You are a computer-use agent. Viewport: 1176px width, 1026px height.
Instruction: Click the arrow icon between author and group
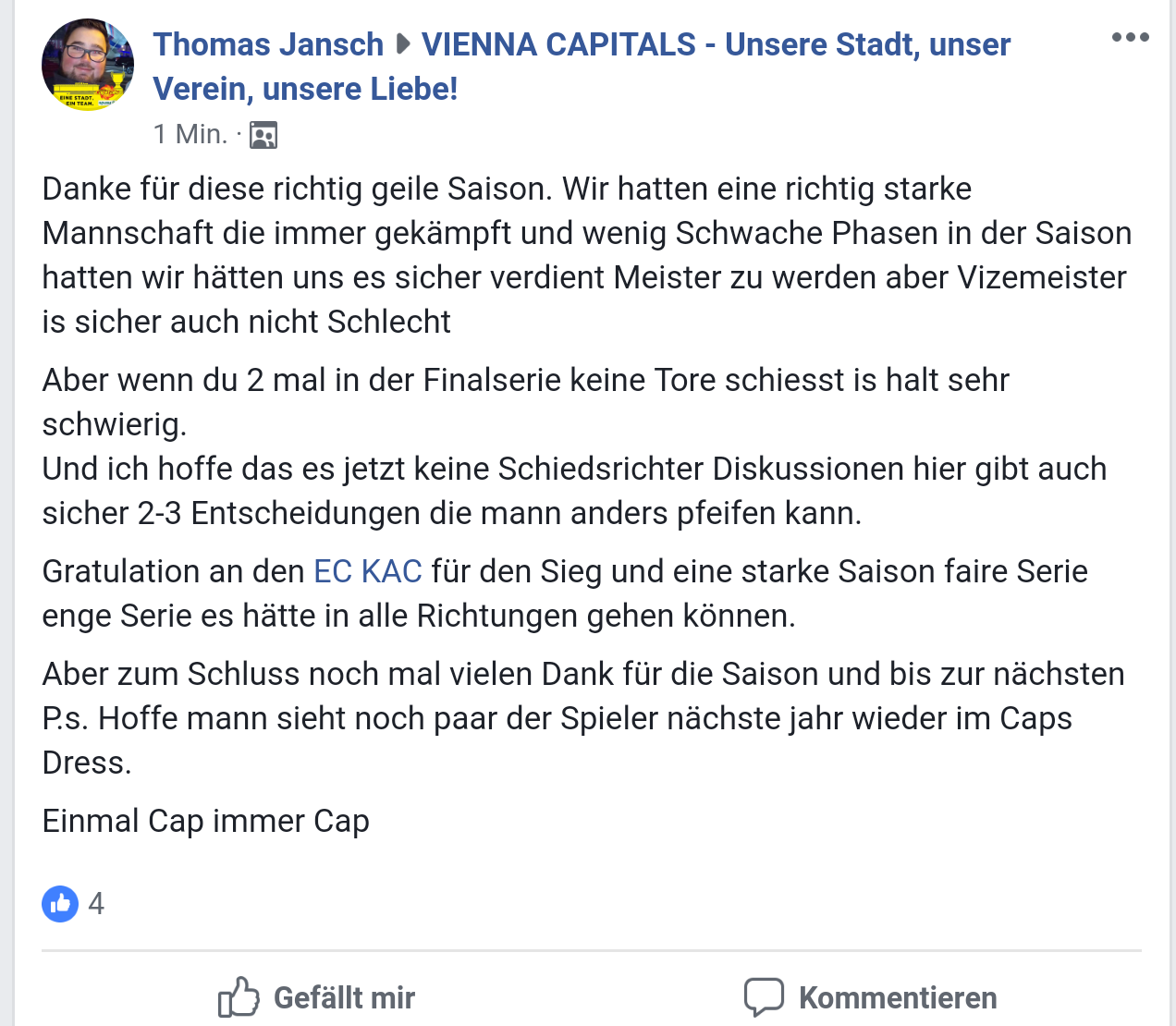tap(402, 44)
